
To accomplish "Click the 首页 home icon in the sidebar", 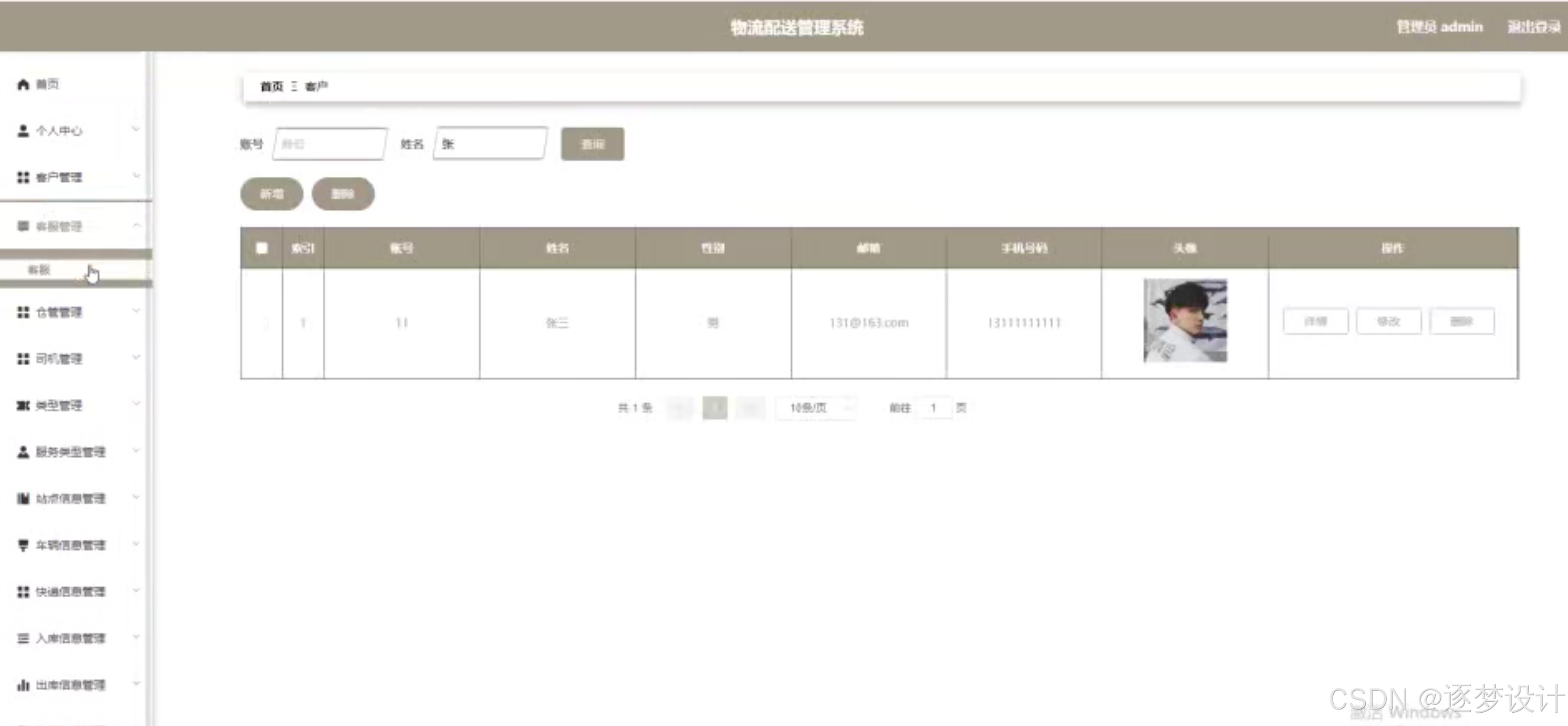I will [x=23, y=83].
